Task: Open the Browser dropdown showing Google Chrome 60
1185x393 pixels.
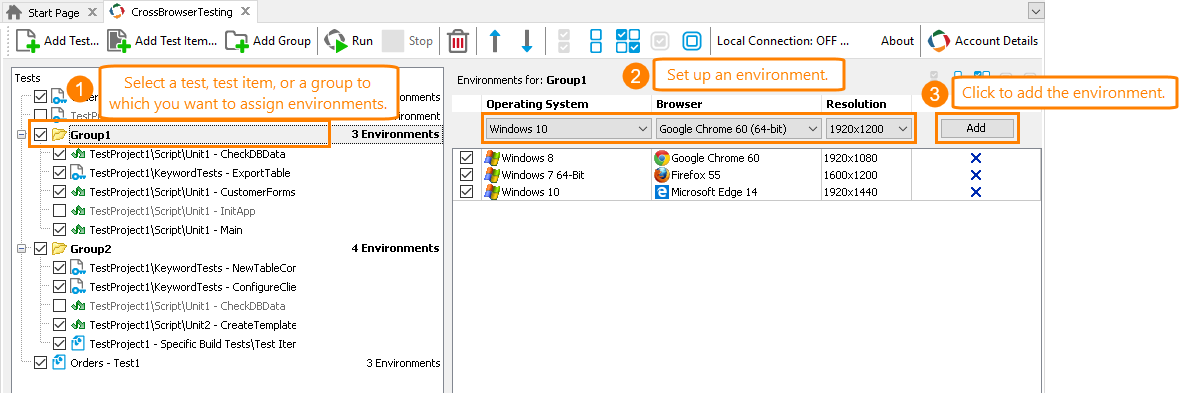Action: [x=738, y=129]
